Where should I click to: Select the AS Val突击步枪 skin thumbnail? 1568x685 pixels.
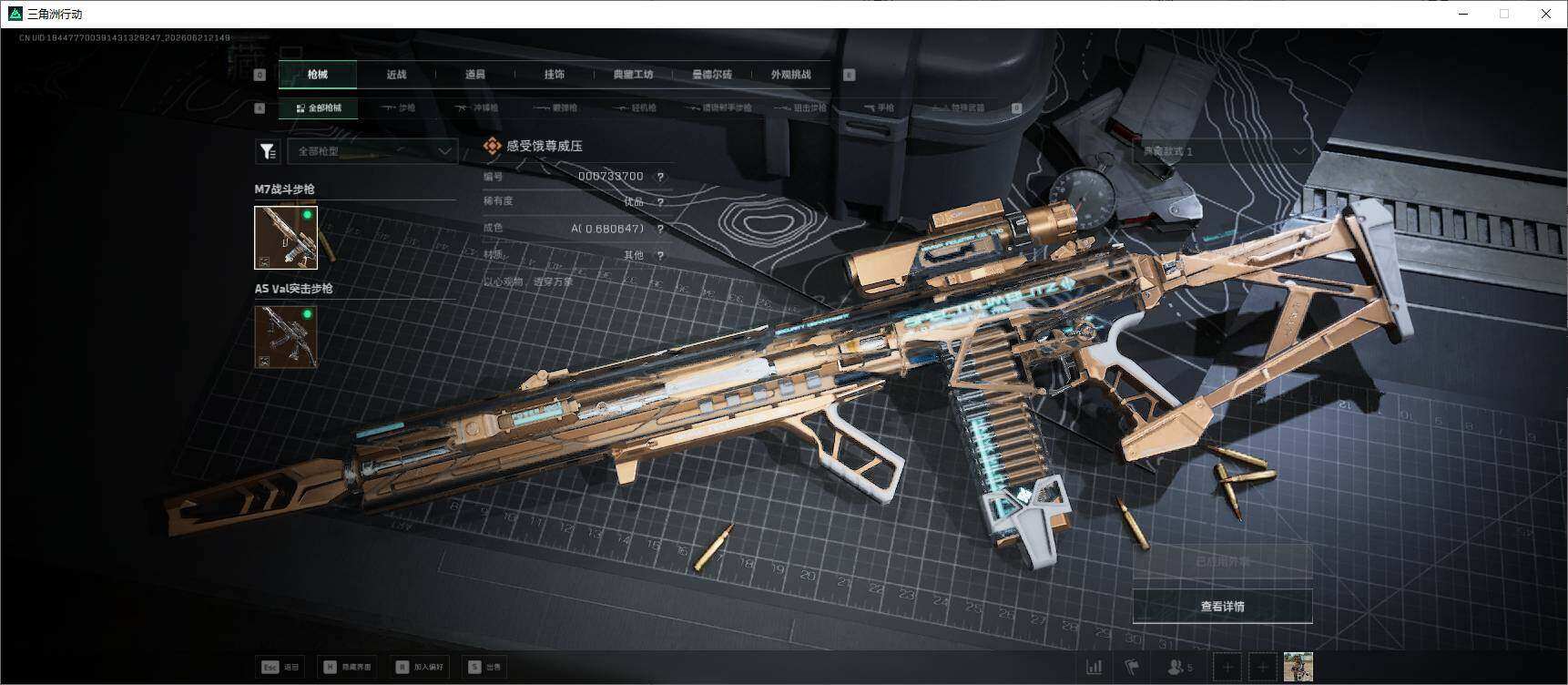286,337
